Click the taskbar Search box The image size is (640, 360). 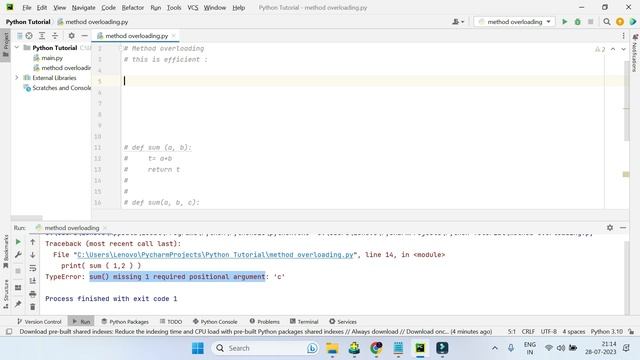click(266, 348)
